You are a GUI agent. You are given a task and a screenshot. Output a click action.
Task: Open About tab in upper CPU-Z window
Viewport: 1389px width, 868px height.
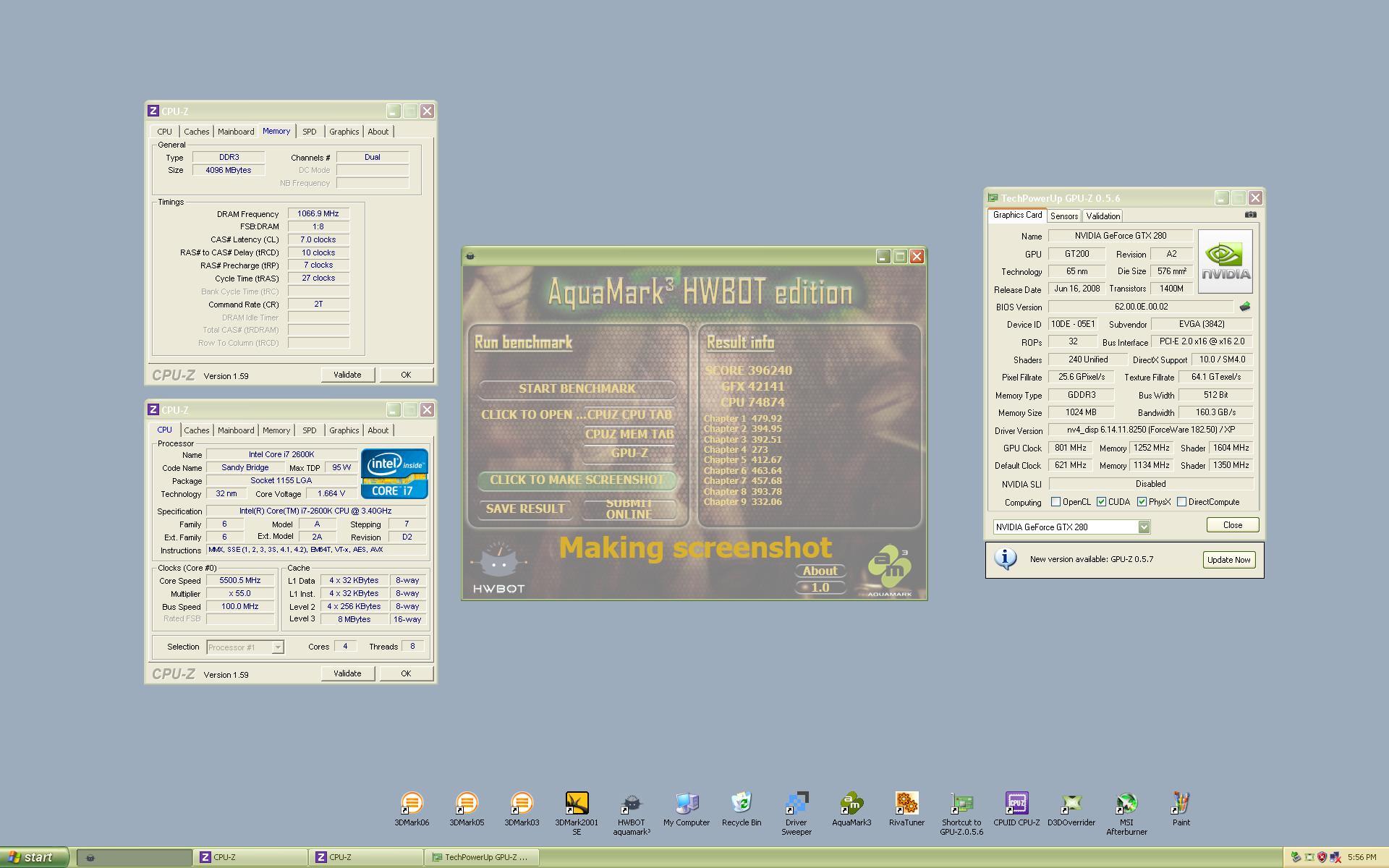point(378,132)
